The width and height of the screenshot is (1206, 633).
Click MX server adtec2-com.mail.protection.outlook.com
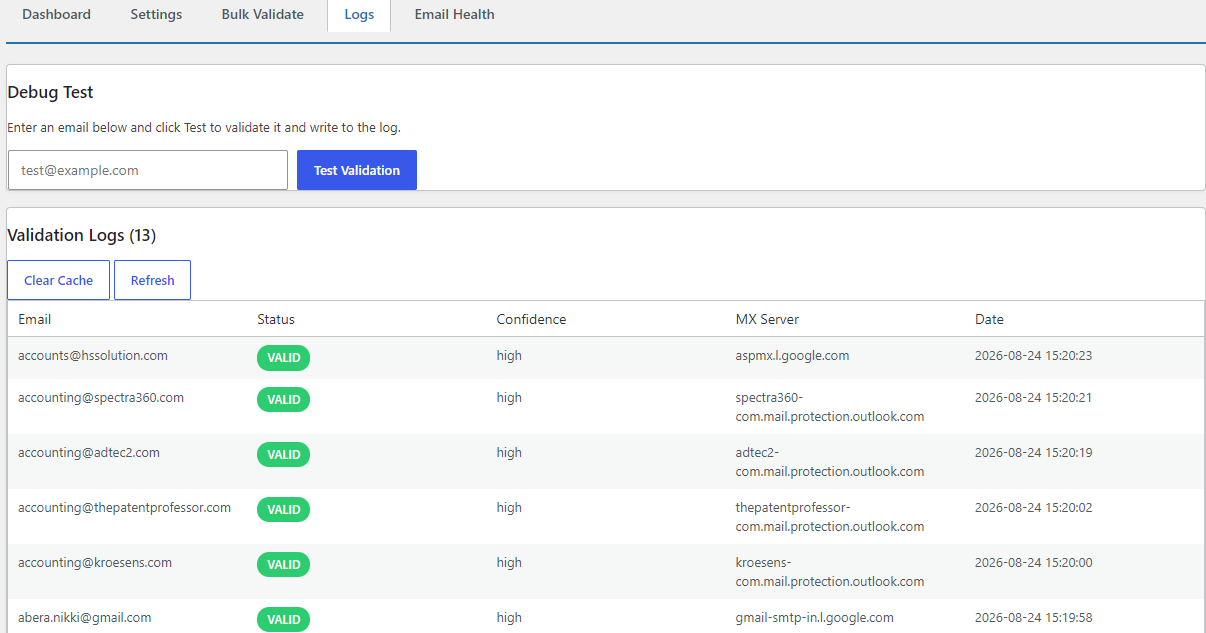pyautogui.click(x=830, y=462)
